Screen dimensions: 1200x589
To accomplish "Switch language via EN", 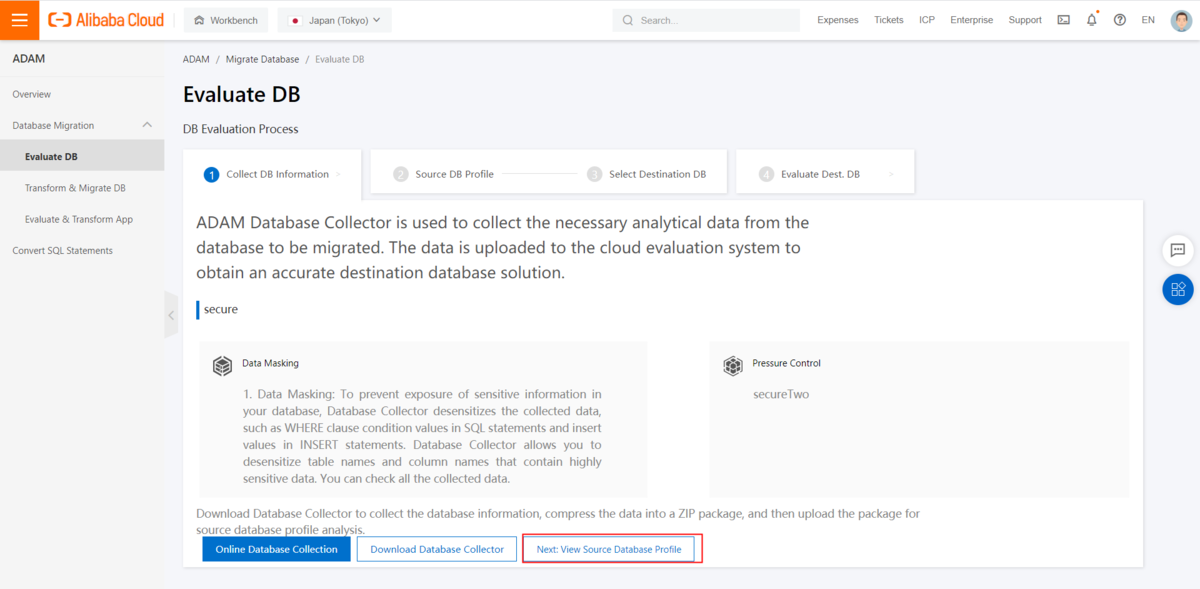I will [x=1148, y=20].
